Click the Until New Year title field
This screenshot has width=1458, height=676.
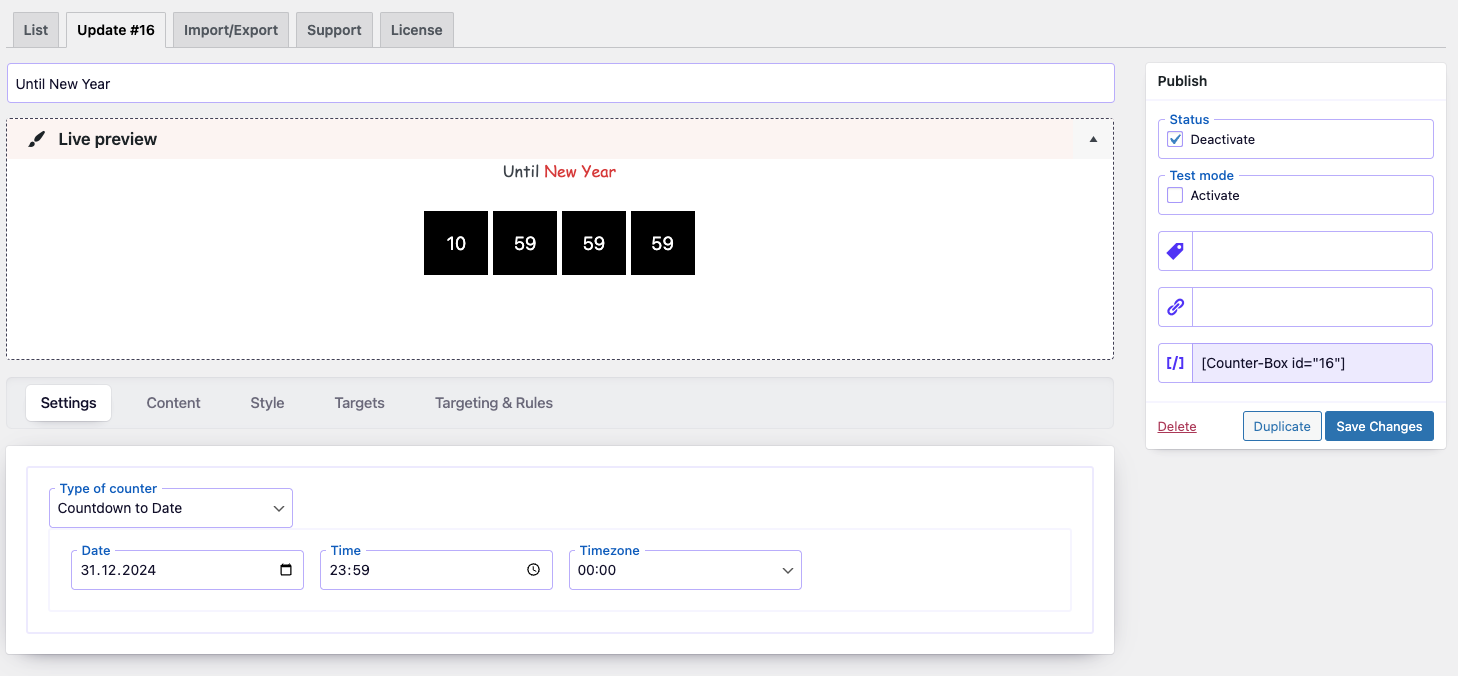pos(560,84)
